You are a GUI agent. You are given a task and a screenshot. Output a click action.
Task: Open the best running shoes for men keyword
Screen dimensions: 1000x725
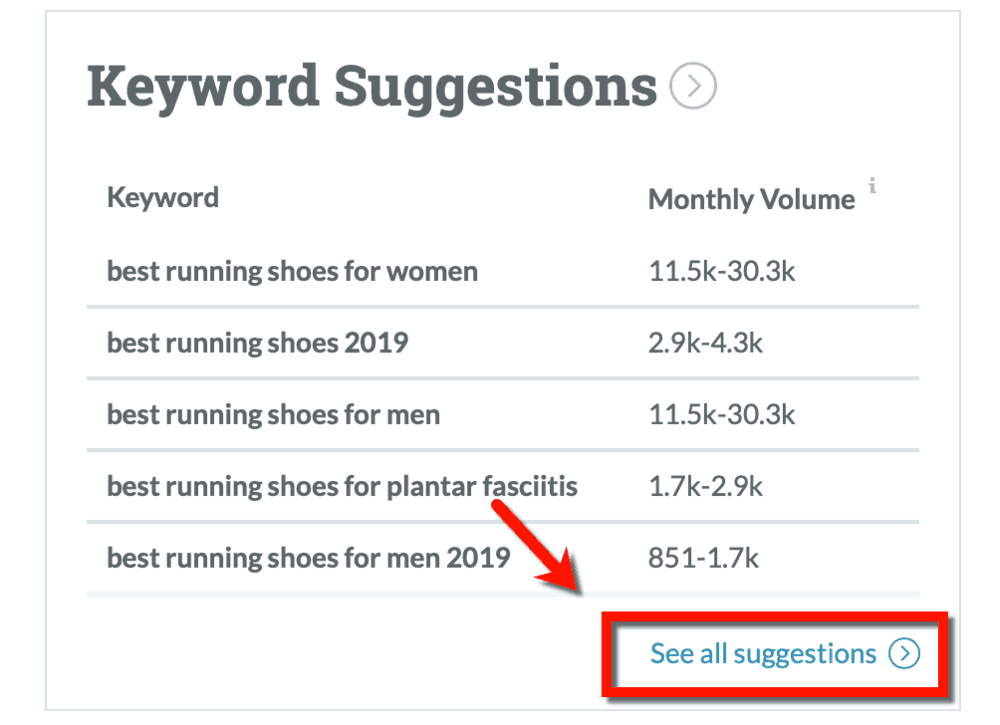click(273, 415)
